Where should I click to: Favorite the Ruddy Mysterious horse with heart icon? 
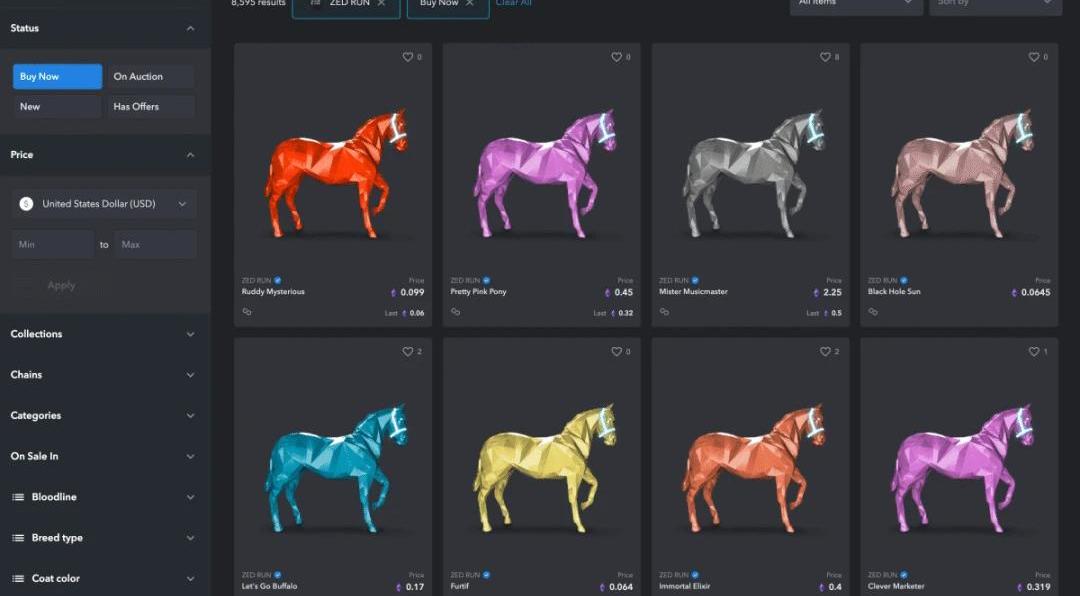(x=408, y=57)
